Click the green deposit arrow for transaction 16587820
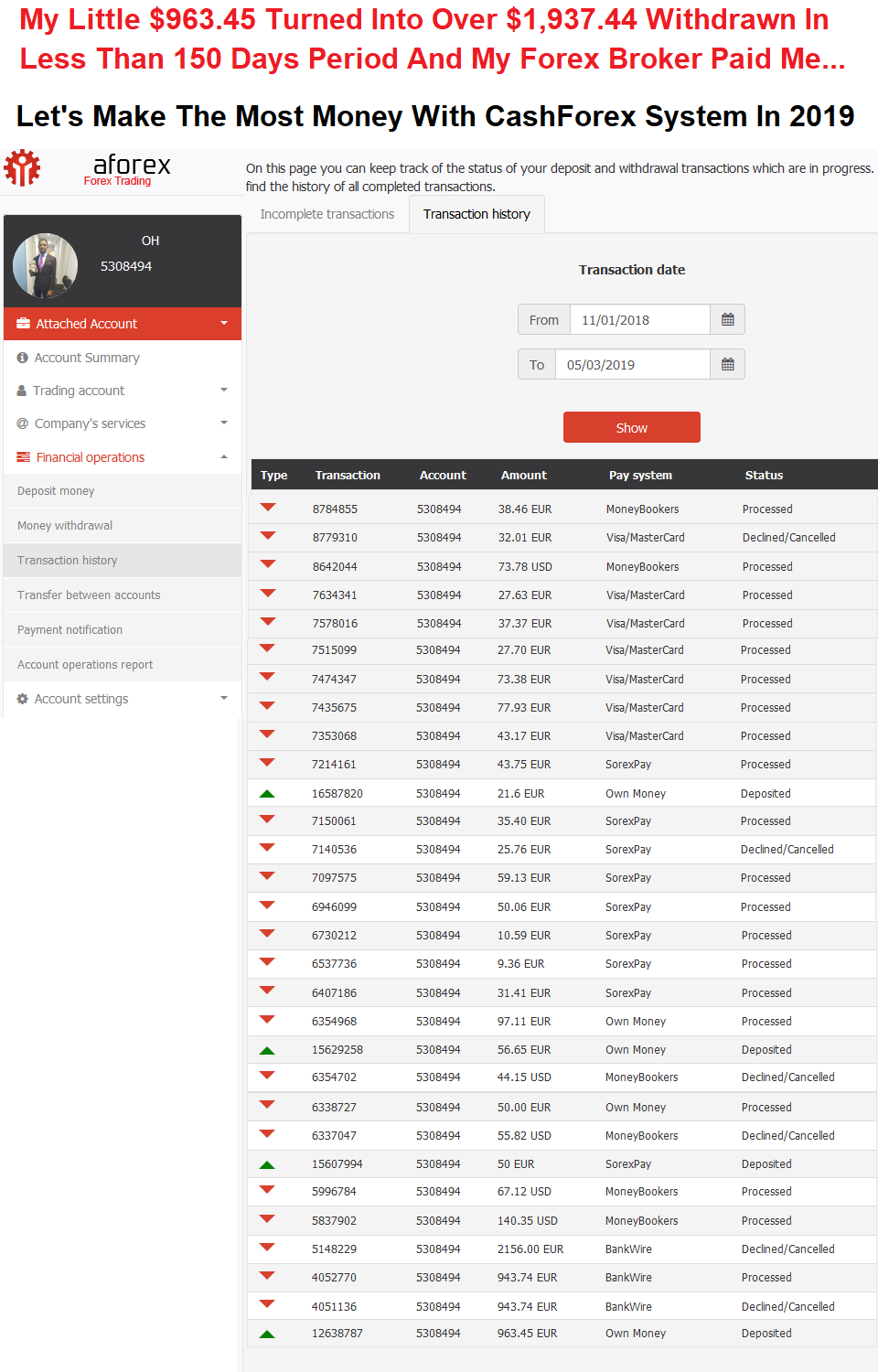 point(267,794)
